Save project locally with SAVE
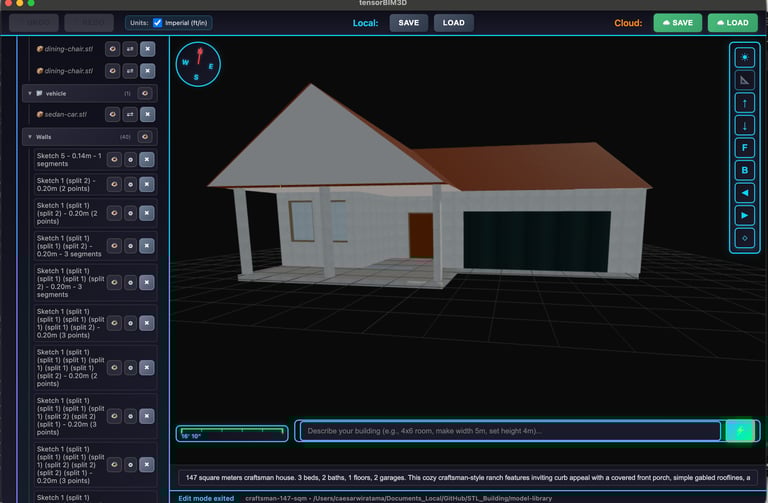This screenshot has height=503, width=768. click(408, 23)
